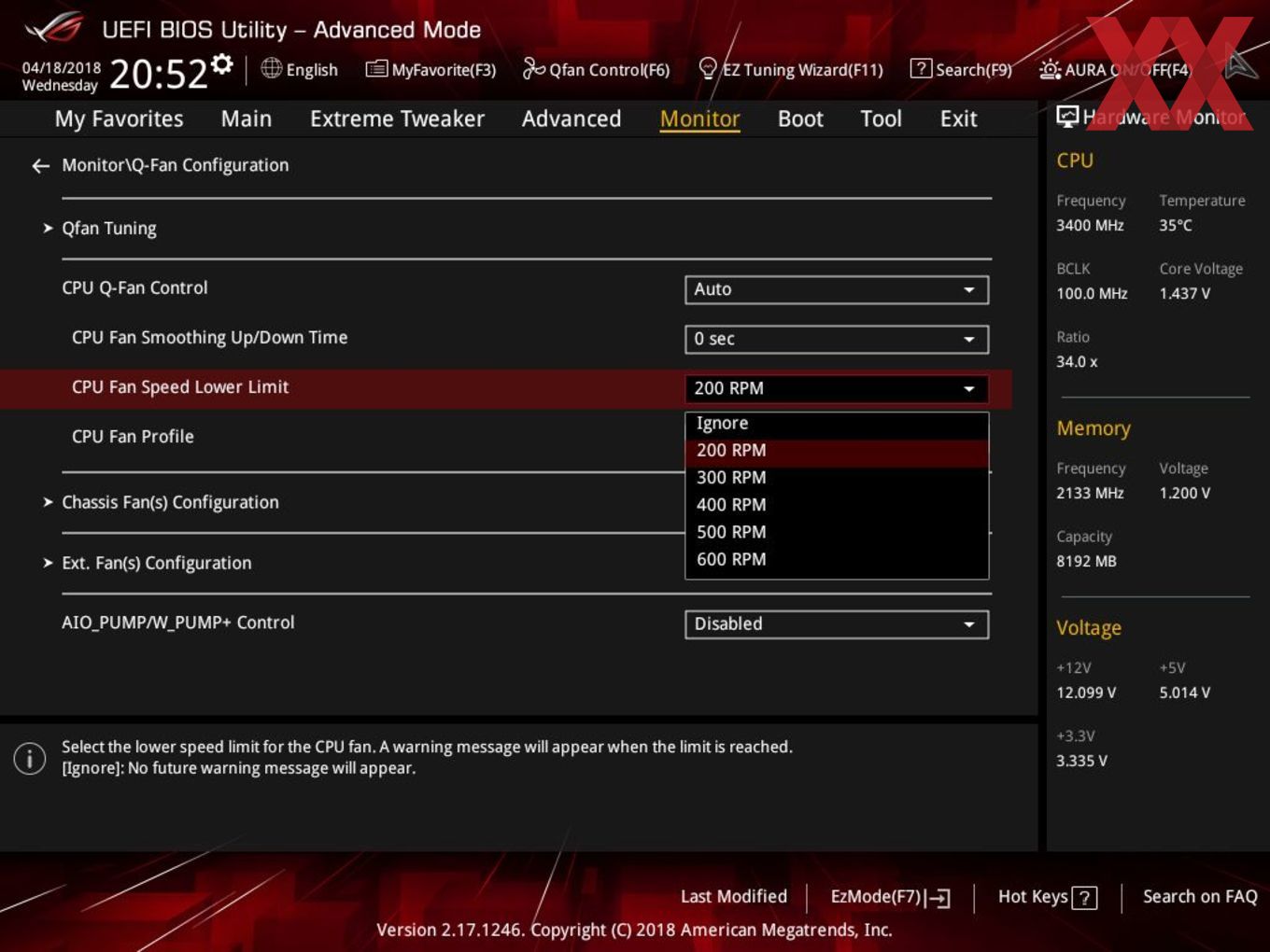The width and height of the screenshot is (1270, 952).
Task: Click memory frequency value 2133 MHz
Action: point(1090,493)
